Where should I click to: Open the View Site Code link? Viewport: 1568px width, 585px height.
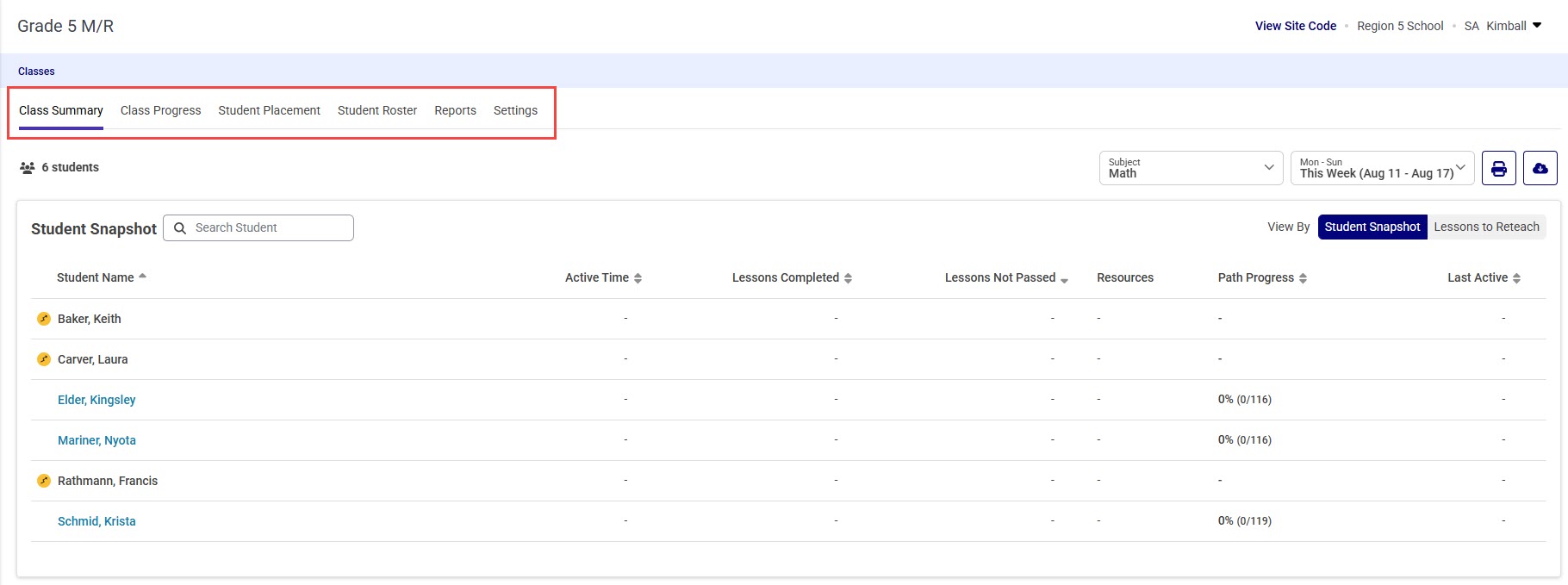(x=1295, y=26)
